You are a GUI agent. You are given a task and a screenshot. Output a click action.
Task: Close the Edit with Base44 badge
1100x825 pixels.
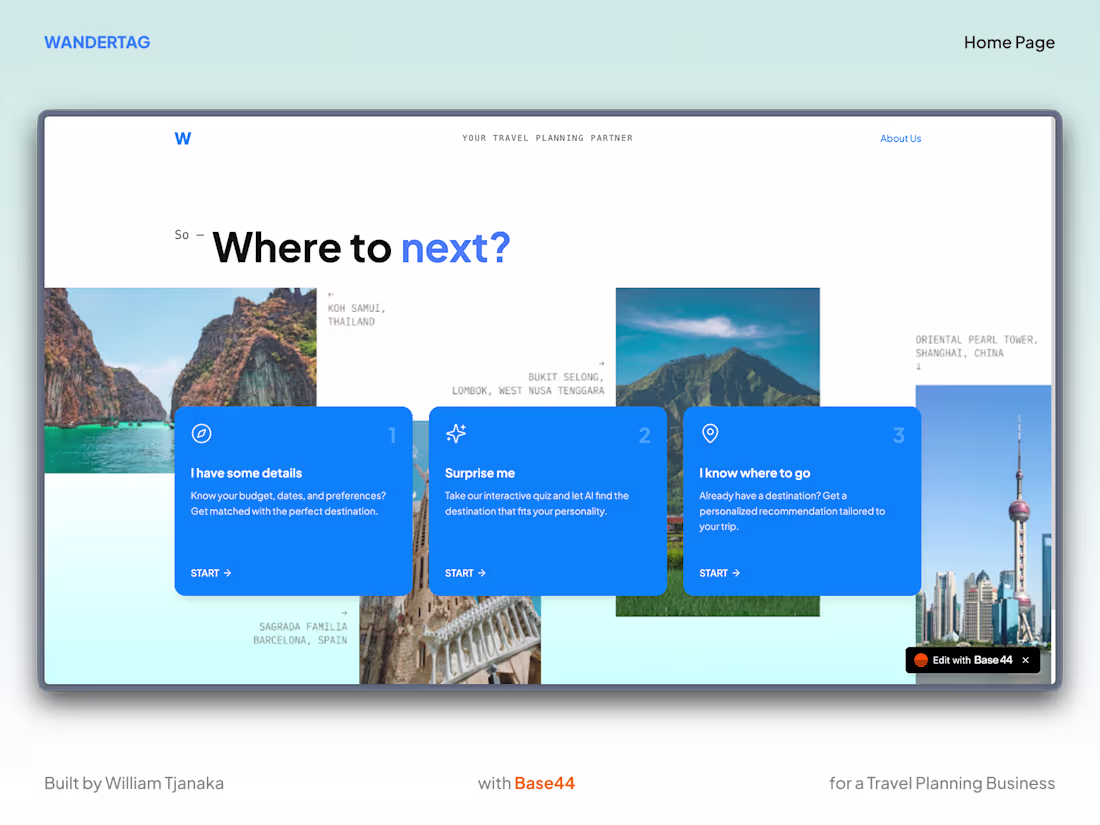1026,660
